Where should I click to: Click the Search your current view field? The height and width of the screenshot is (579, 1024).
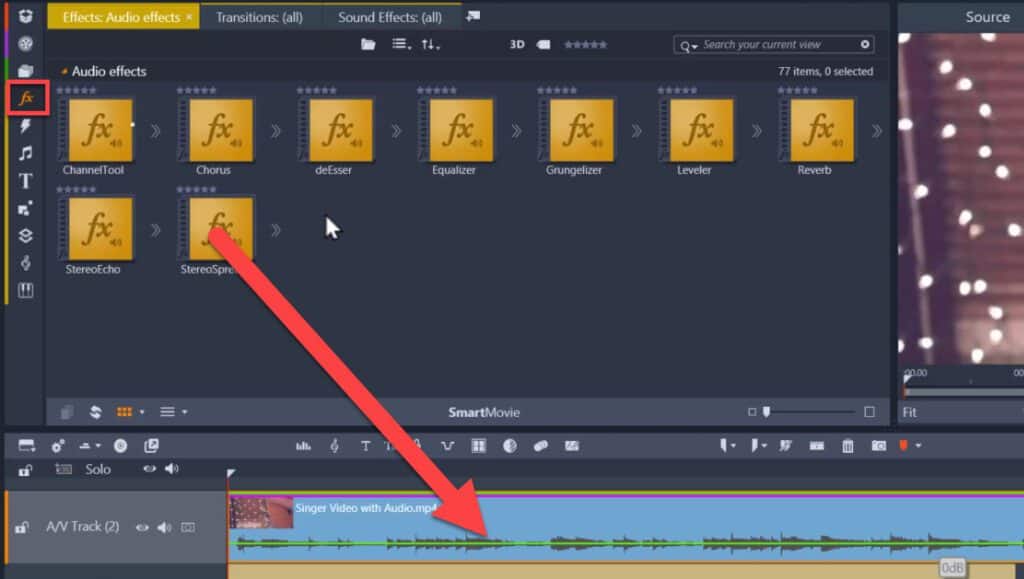click(x=770, y=44)
